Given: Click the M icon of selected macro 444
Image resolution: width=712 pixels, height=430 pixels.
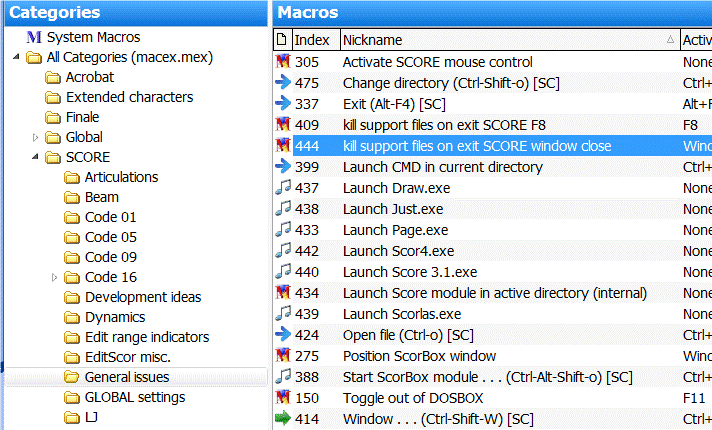Looking at the screenshot, I should click(x=283, y=145).
